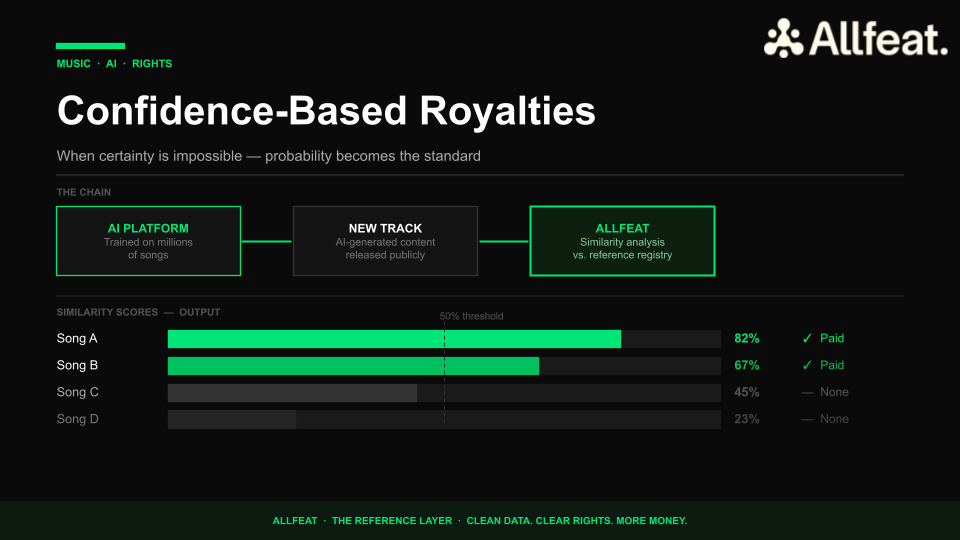This screenshot has width=960, height=540.
Task: Select the New Track box
Action: click(x=385, y=241)
